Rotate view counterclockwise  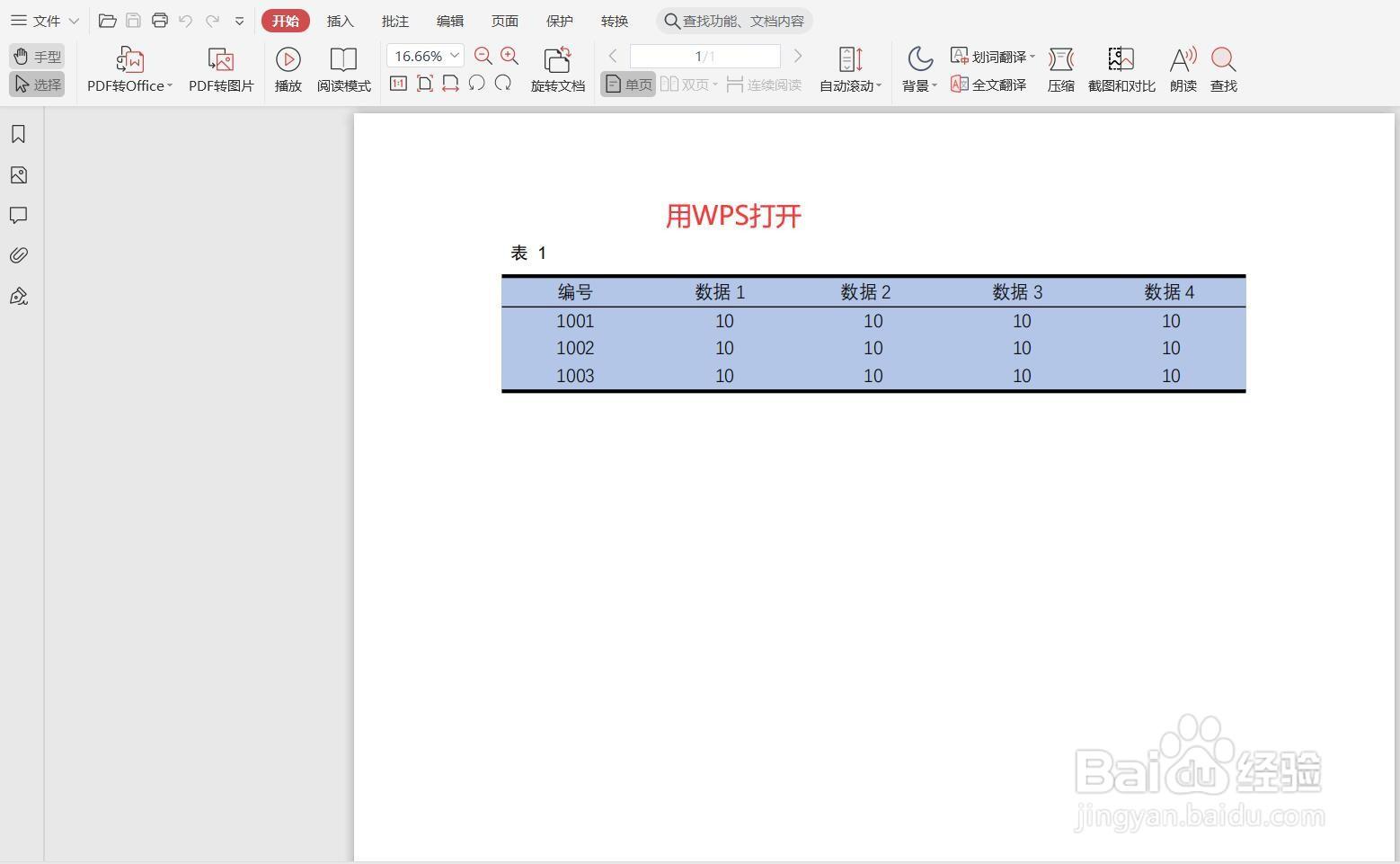pos(476,84)
